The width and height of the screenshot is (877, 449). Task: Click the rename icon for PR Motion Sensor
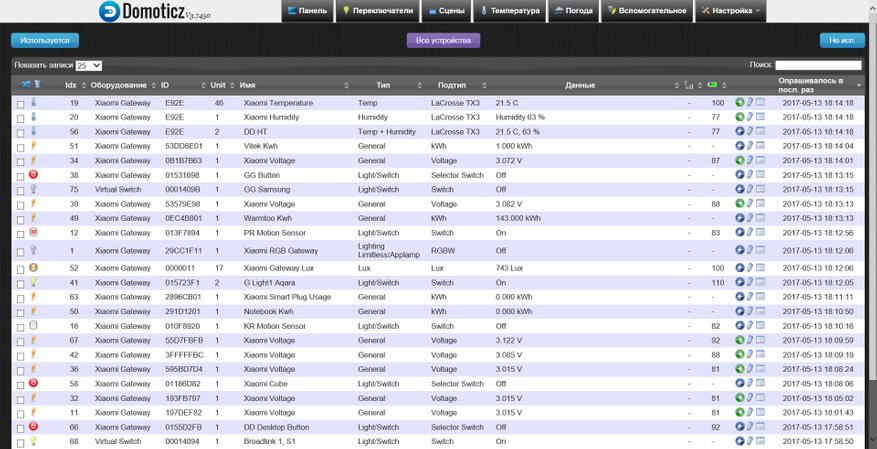click(x=750, y=232)
